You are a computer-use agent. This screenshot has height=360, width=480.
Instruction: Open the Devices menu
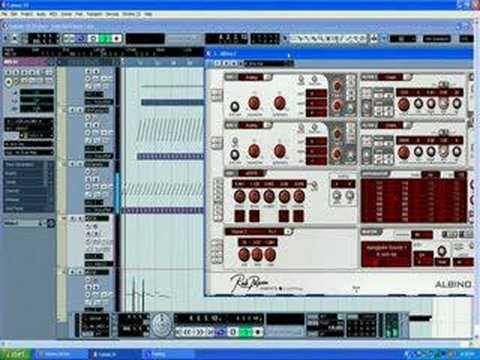click(112, 14)
